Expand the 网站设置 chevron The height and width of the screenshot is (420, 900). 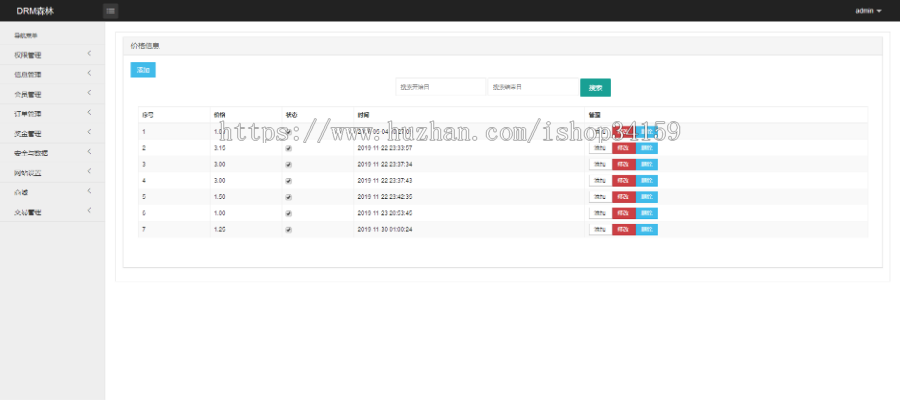point(90,172)
